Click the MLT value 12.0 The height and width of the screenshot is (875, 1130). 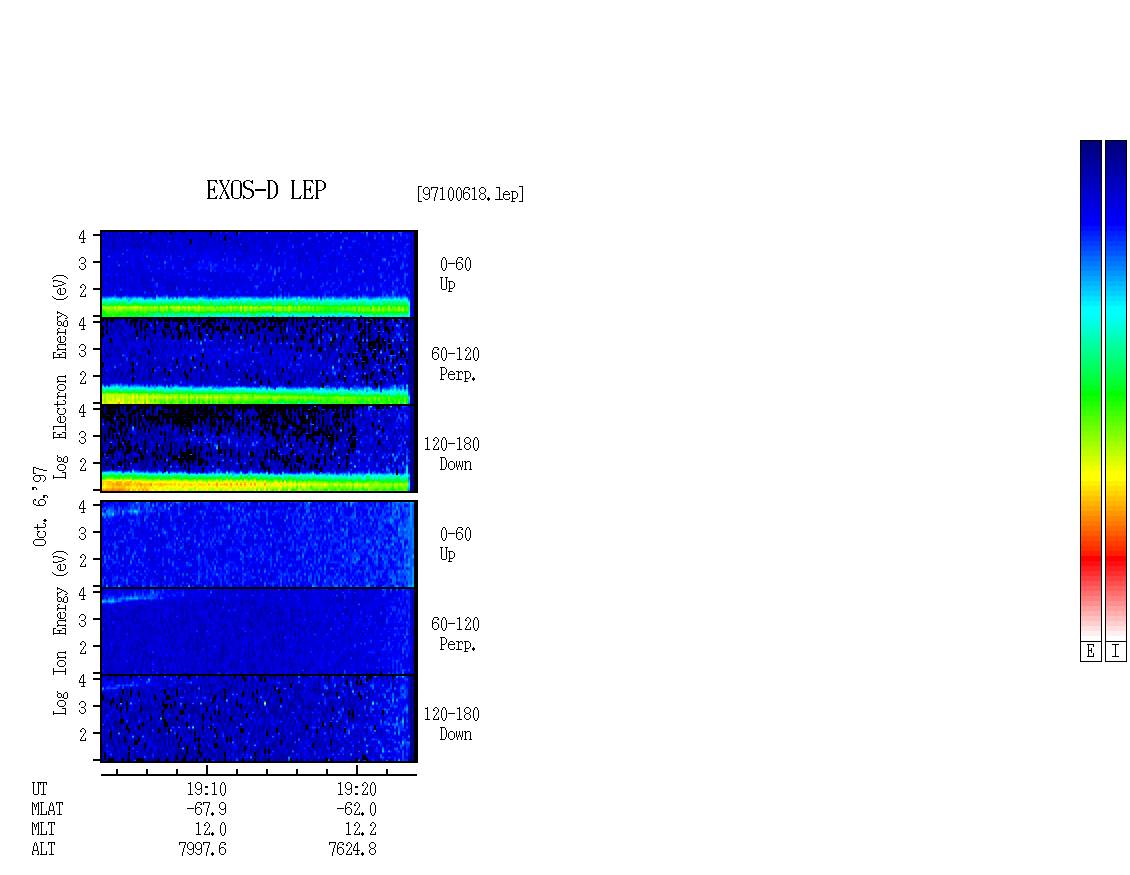(x=210, y=830)
